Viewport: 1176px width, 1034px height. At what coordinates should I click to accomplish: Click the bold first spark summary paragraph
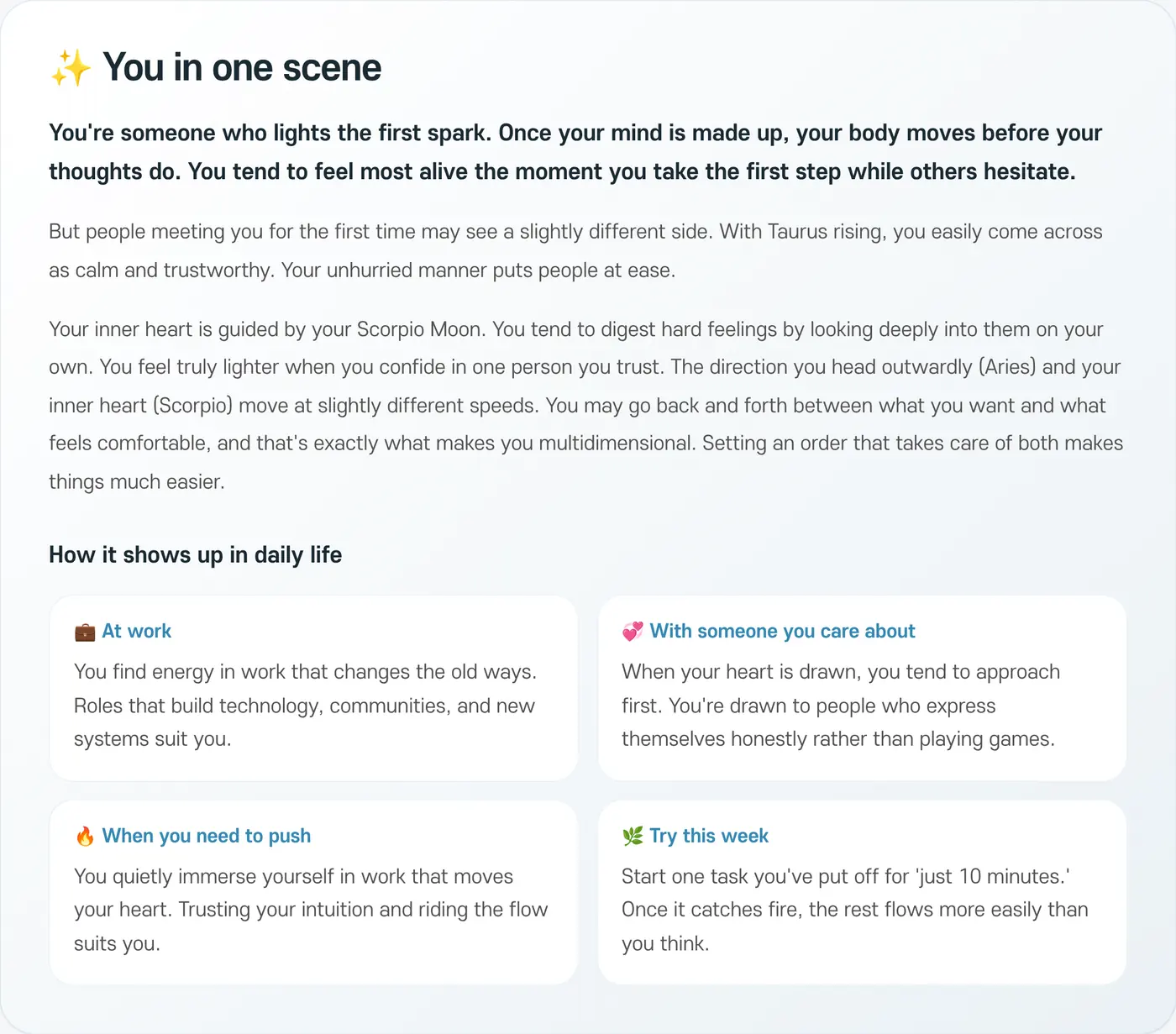tap(575, 153)
